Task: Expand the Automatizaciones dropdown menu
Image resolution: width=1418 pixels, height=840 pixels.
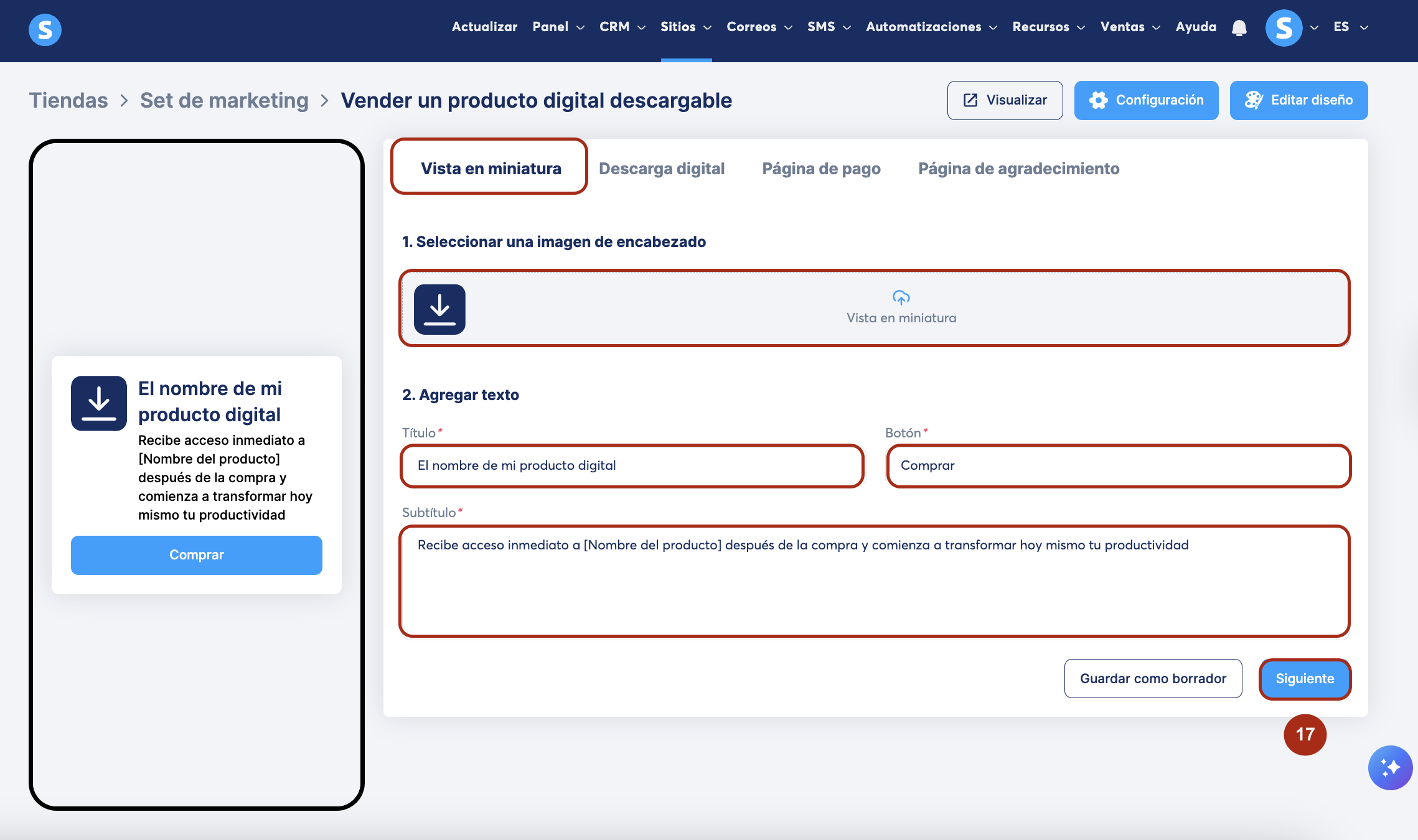Action: click(931, 27)
